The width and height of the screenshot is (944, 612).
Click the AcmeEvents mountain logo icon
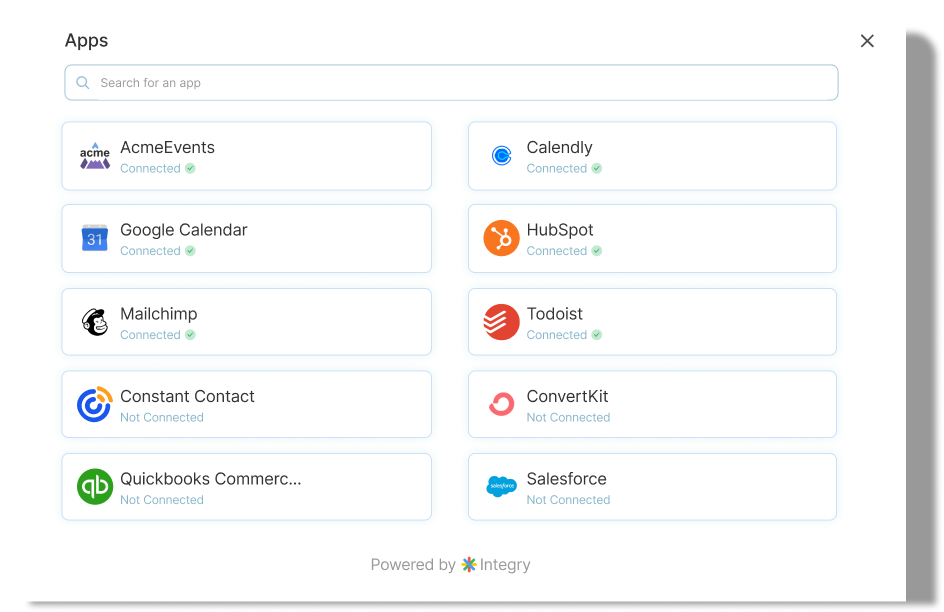pos(95,156)
